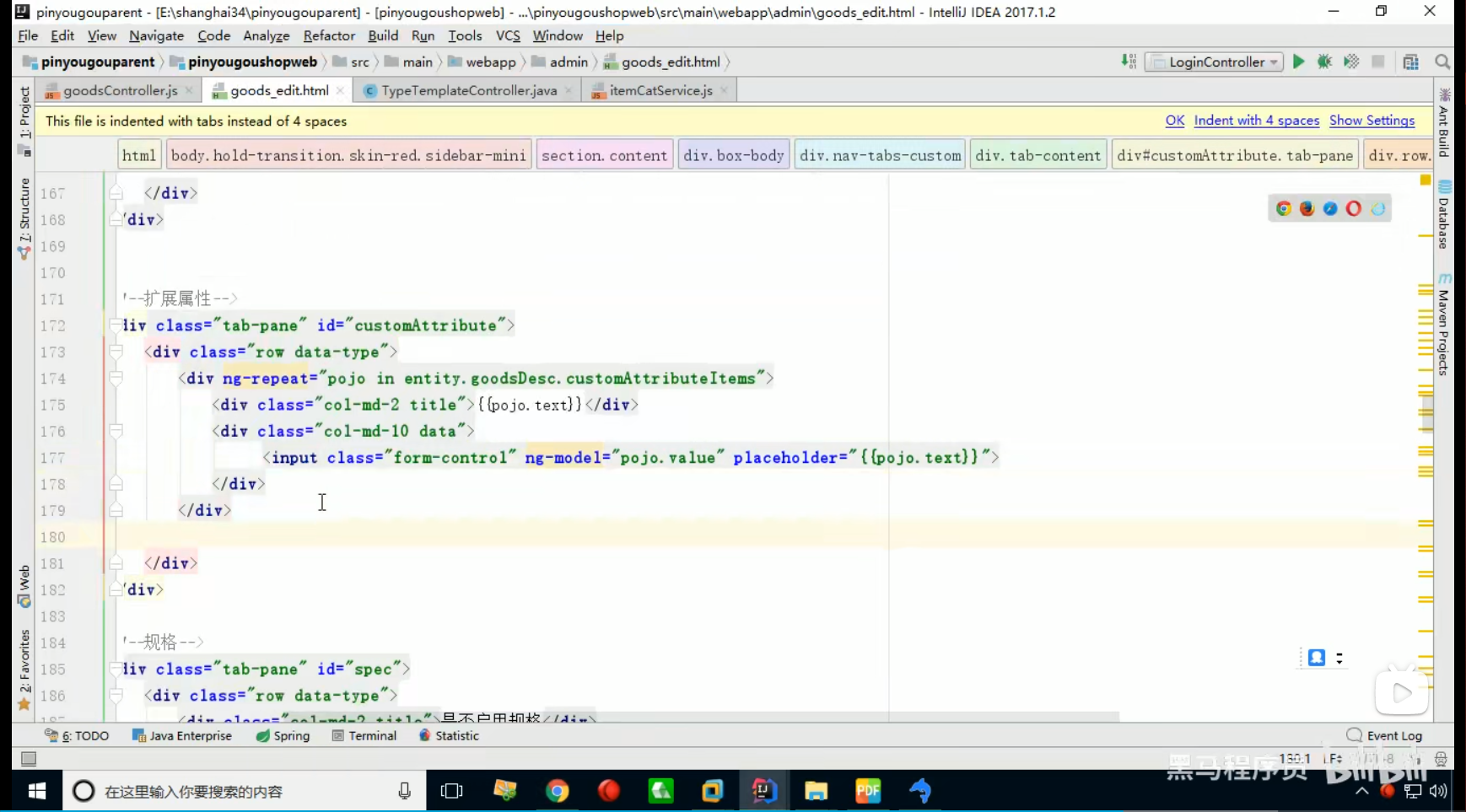Open the Refactor menu
The image size is (1466, 812).
pyautogui.click(x=329, y=35)
